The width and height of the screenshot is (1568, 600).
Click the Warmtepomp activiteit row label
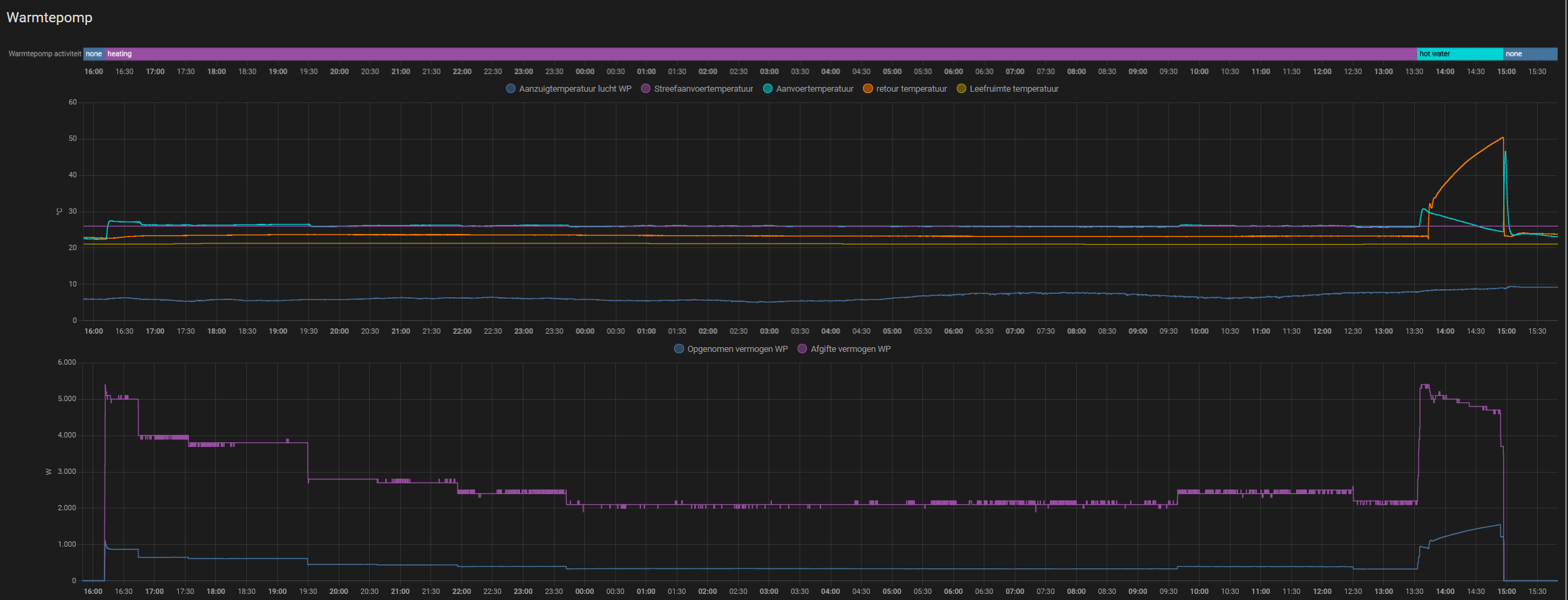[45, 54]
